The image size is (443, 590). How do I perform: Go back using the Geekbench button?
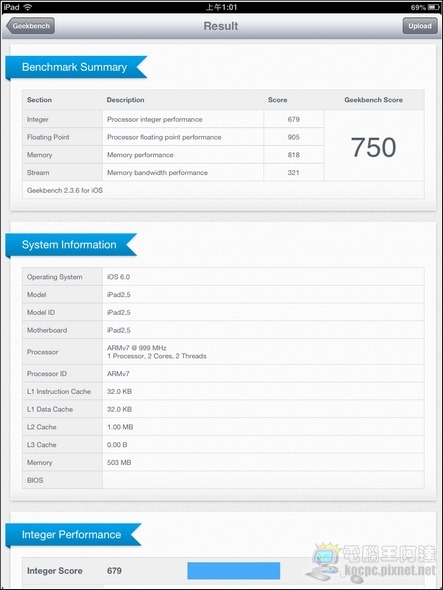click(30, 26)
